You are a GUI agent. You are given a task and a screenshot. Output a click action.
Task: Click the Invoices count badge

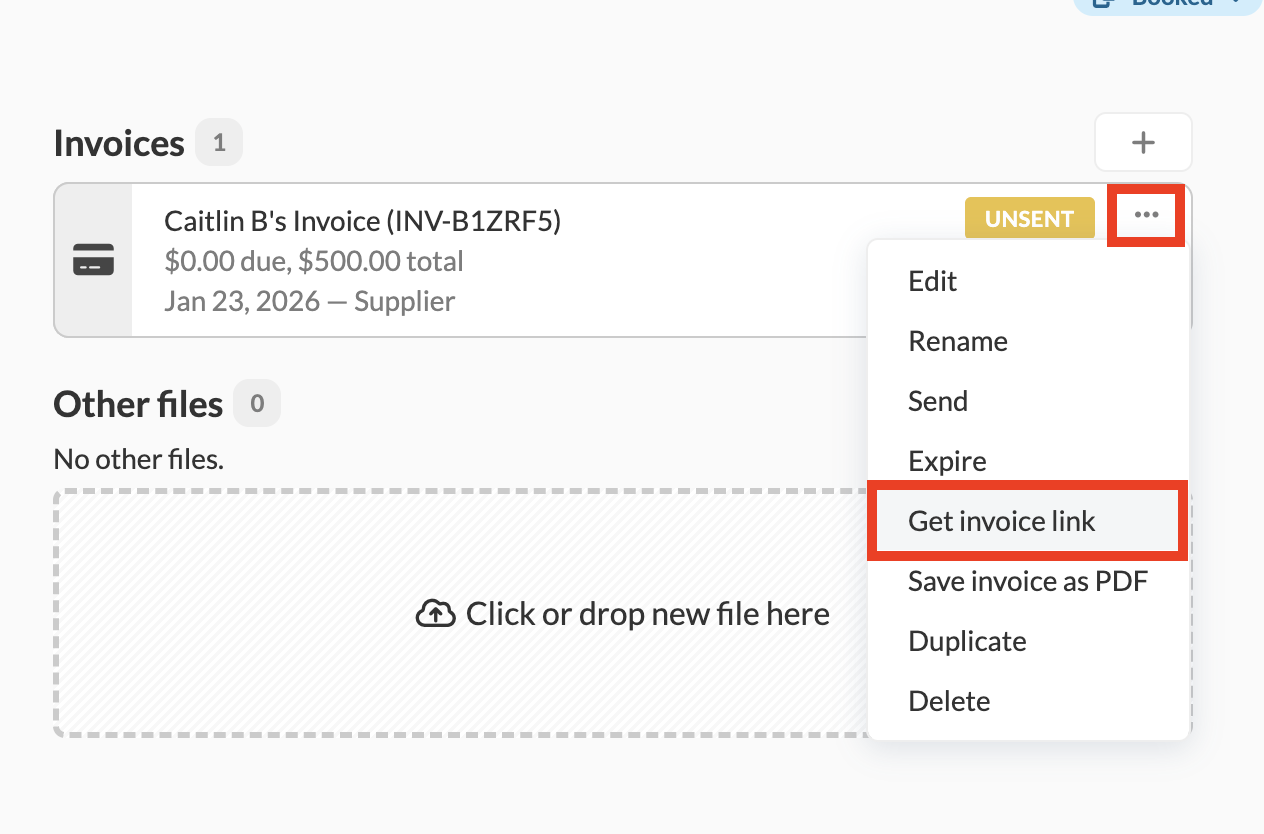(219, 143)
